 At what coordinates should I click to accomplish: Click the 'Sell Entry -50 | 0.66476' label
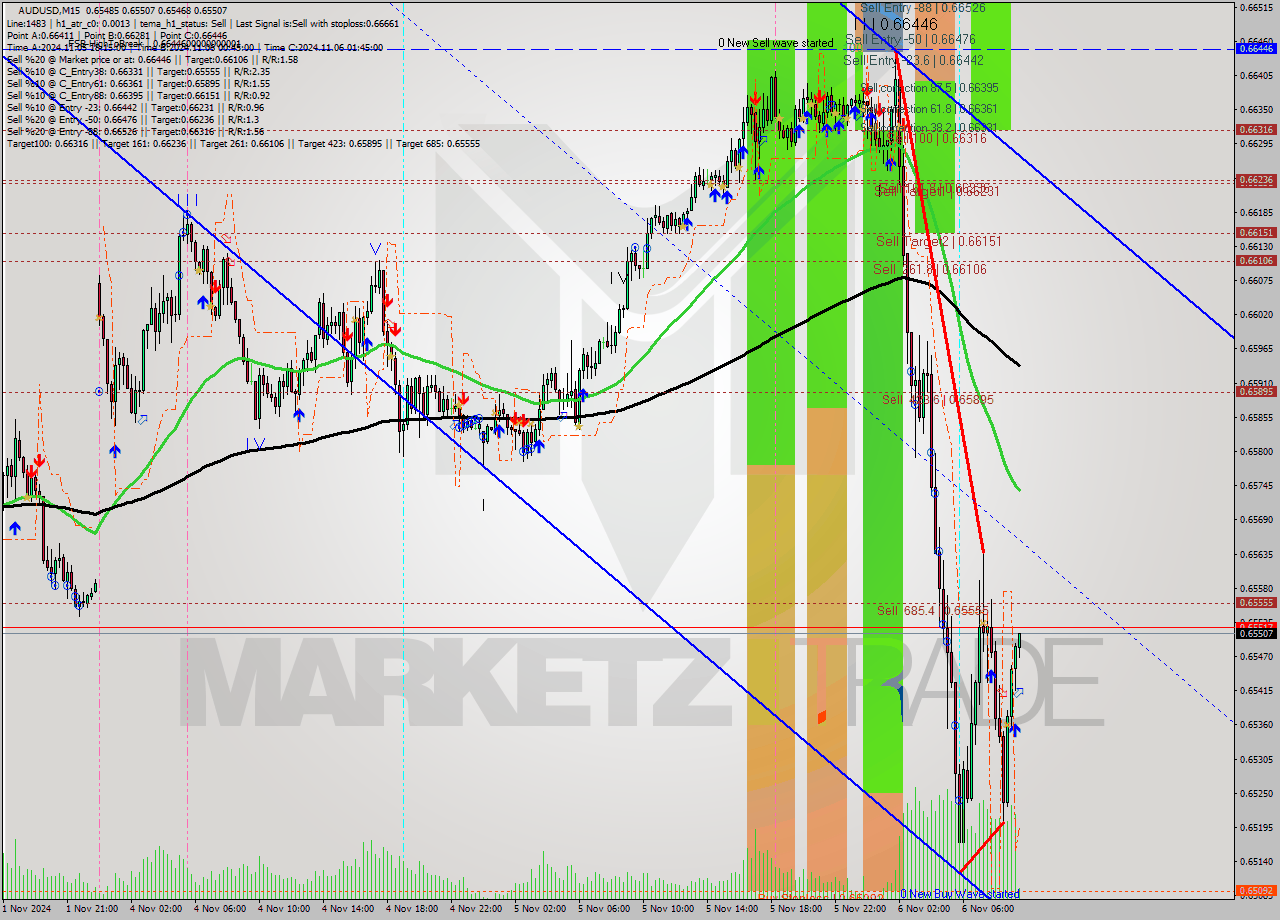point(910,39)
